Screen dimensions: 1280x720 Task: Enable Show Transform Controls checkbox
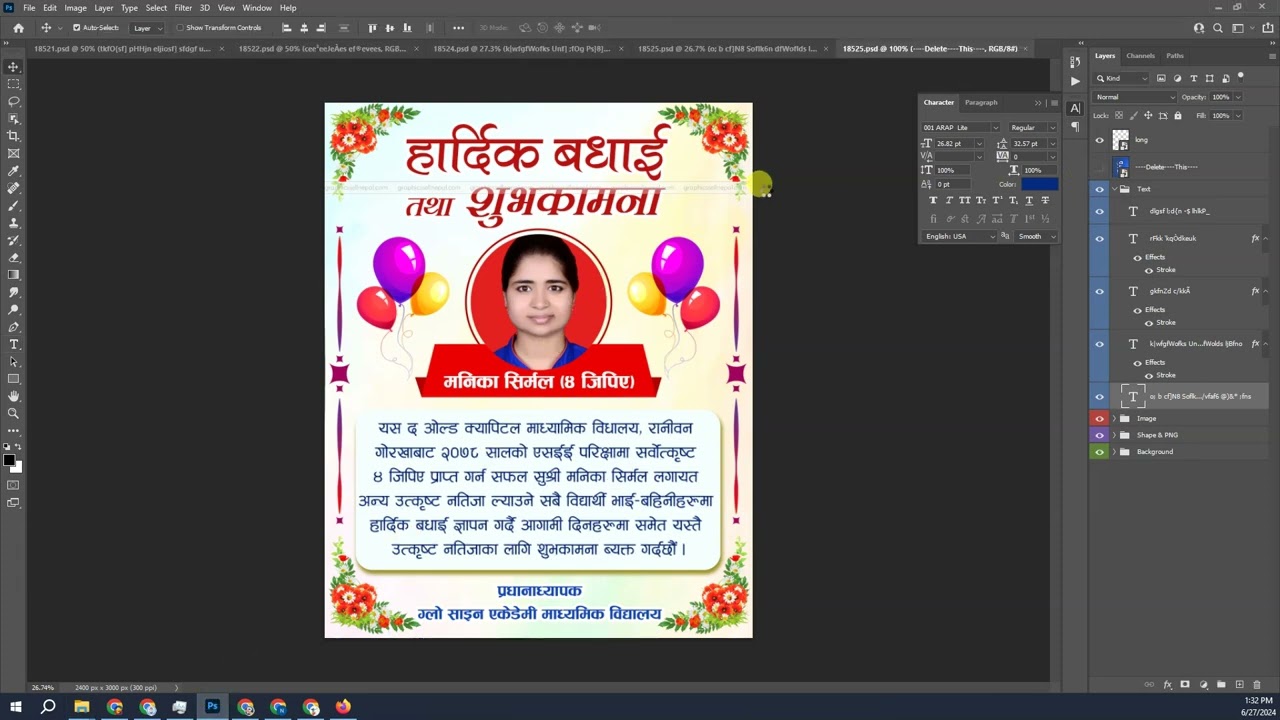point(180,28)
